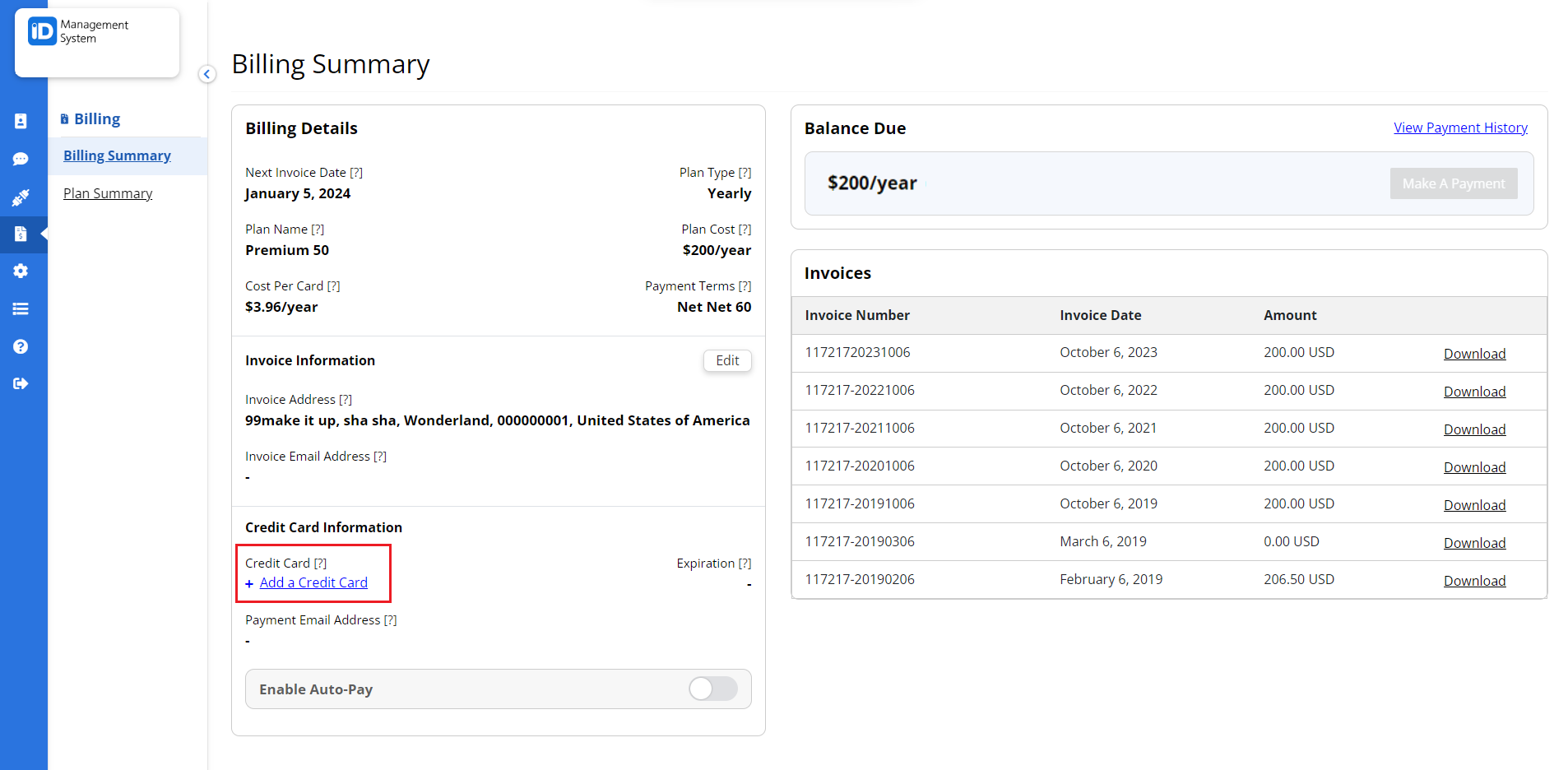Viewport: 1568px width, 770px height.
Task: Download invoice 117217-20211006
Action: (1474, 429)
